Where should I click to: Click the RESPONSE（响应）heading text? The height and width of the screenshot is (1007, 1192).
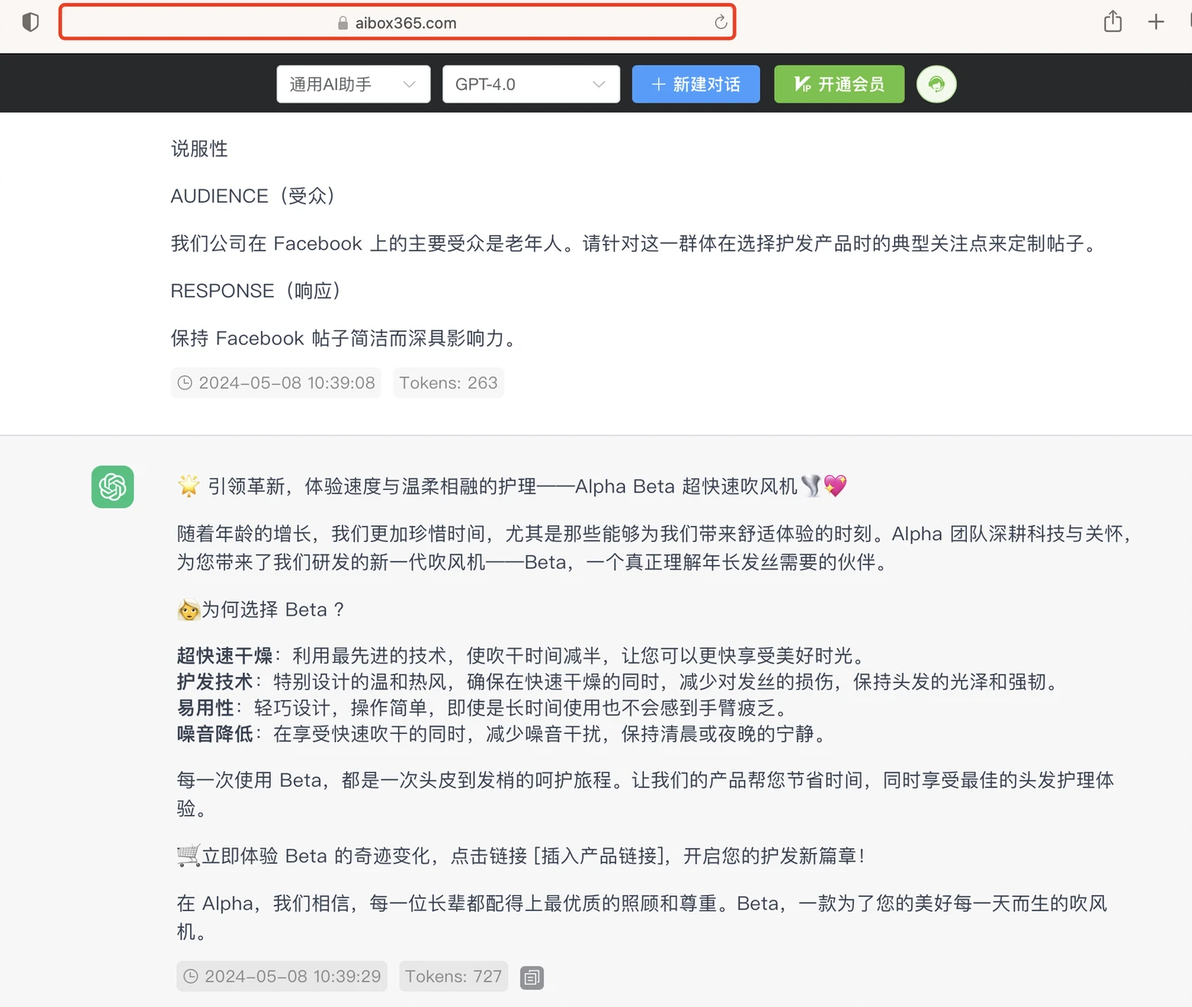[255, 291]
